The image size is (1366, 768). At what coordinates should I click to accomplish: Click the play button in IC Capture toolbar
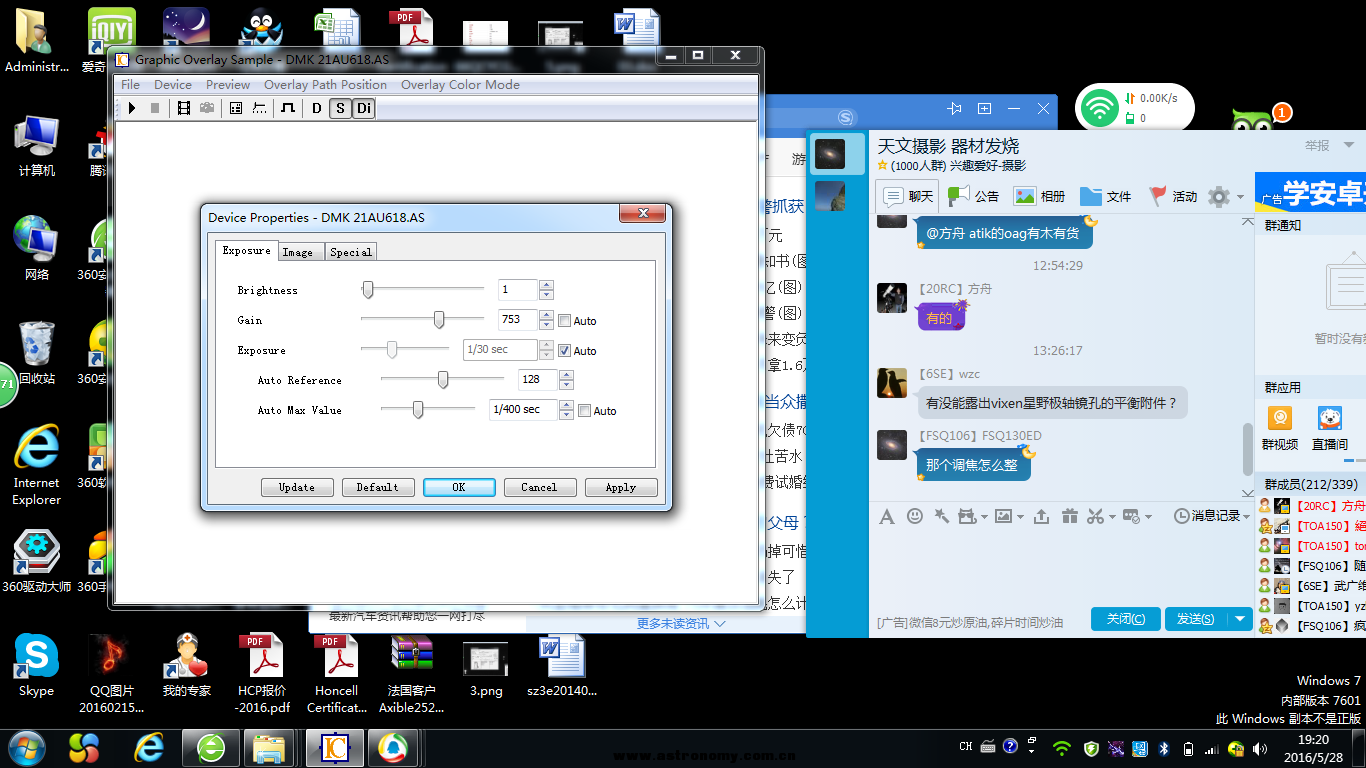pyautogui.click(x=132, y=108)
